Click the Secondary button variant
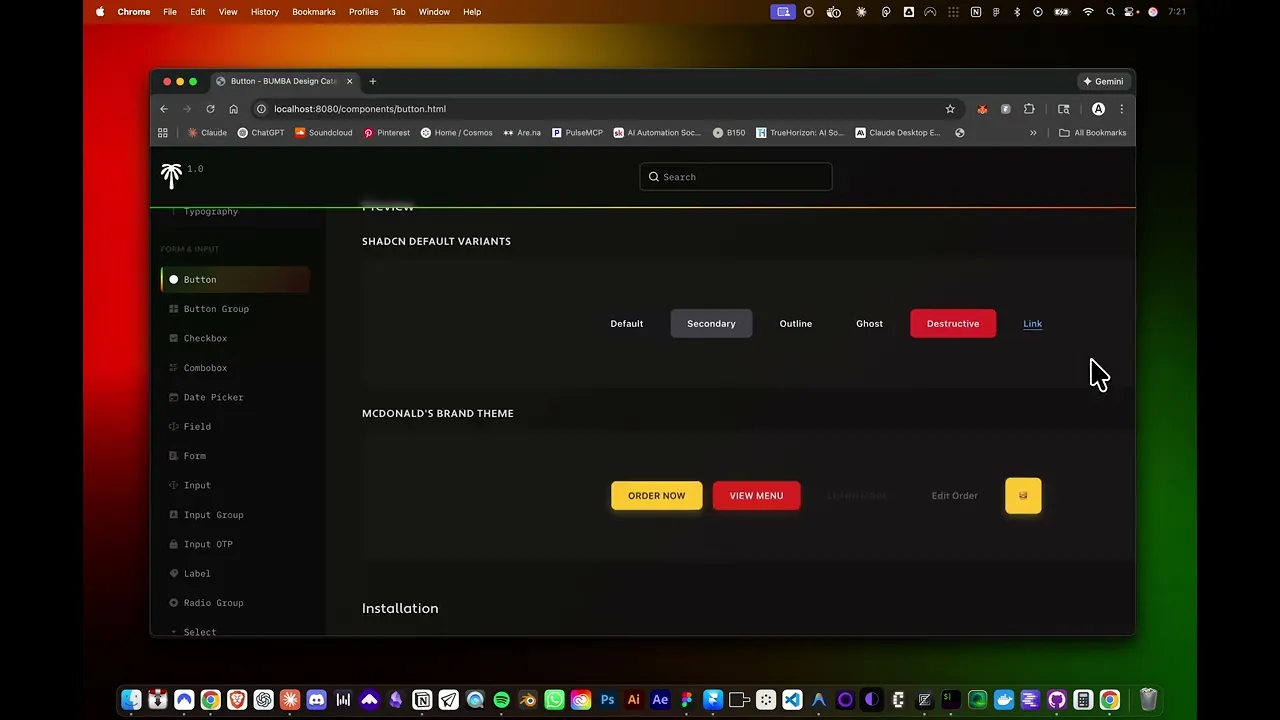1280x720 pixels. (711, 324)
